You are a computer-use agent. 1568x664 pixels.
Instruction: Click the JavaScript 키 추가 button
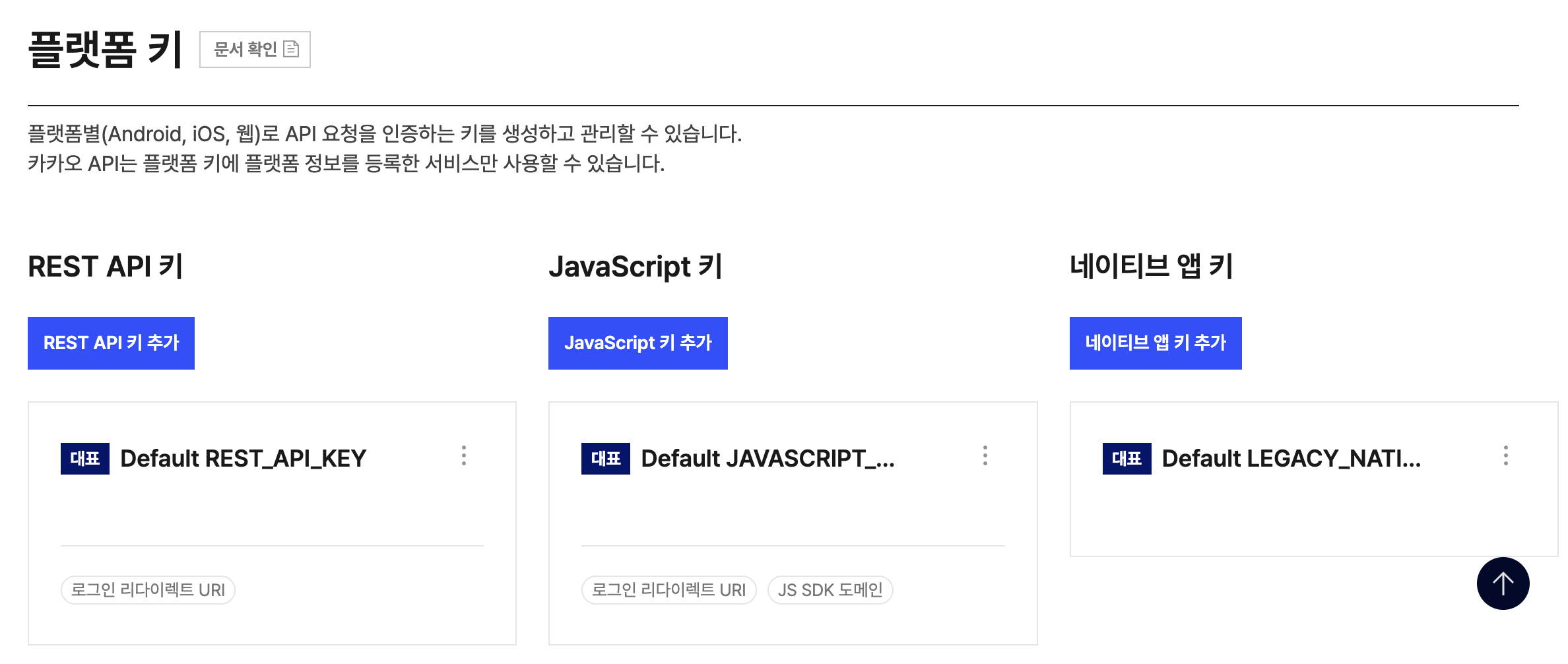(638, 343)
